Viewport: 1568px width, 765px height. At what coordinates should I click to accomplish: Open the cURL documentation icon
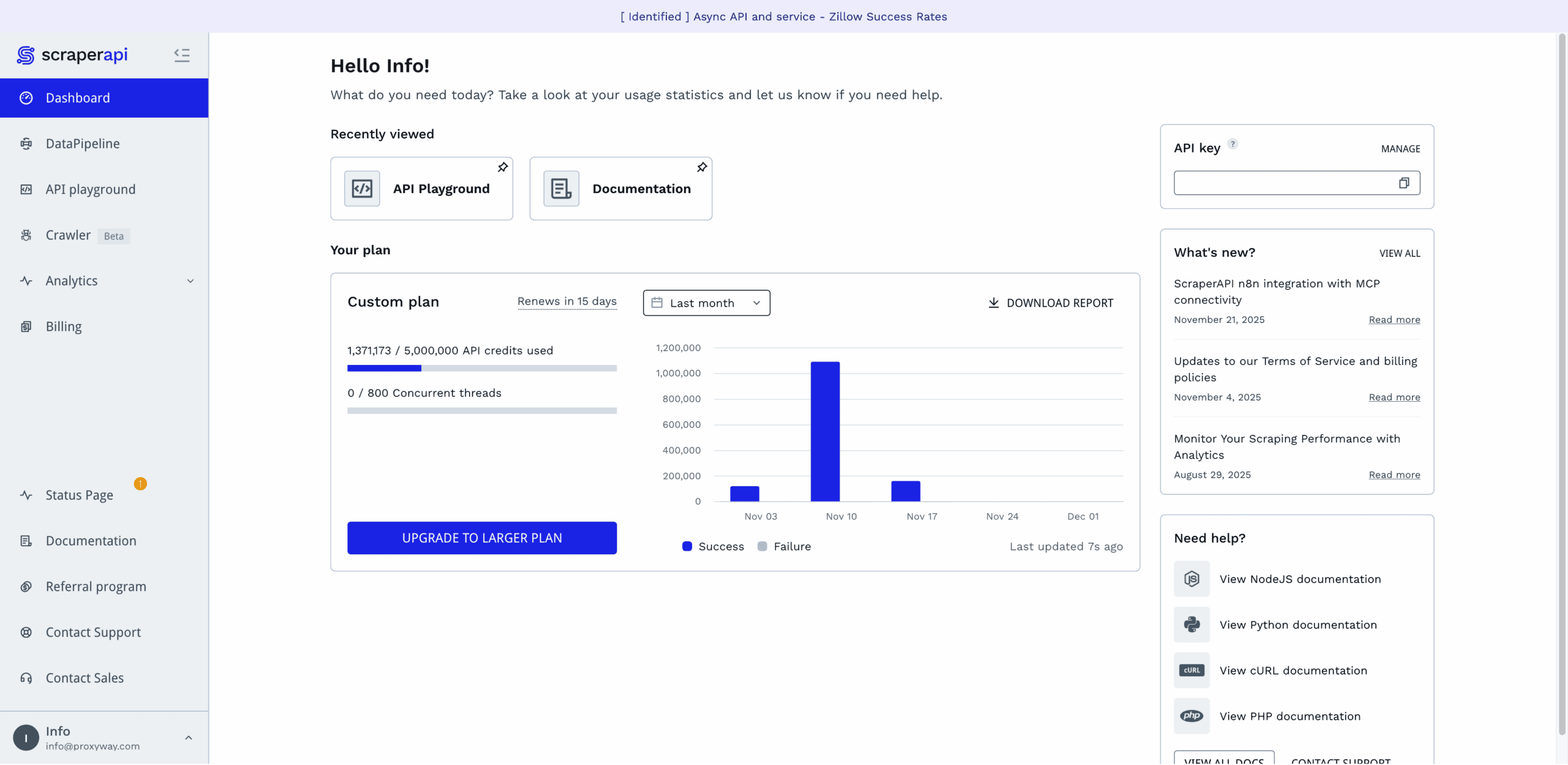1191,671
